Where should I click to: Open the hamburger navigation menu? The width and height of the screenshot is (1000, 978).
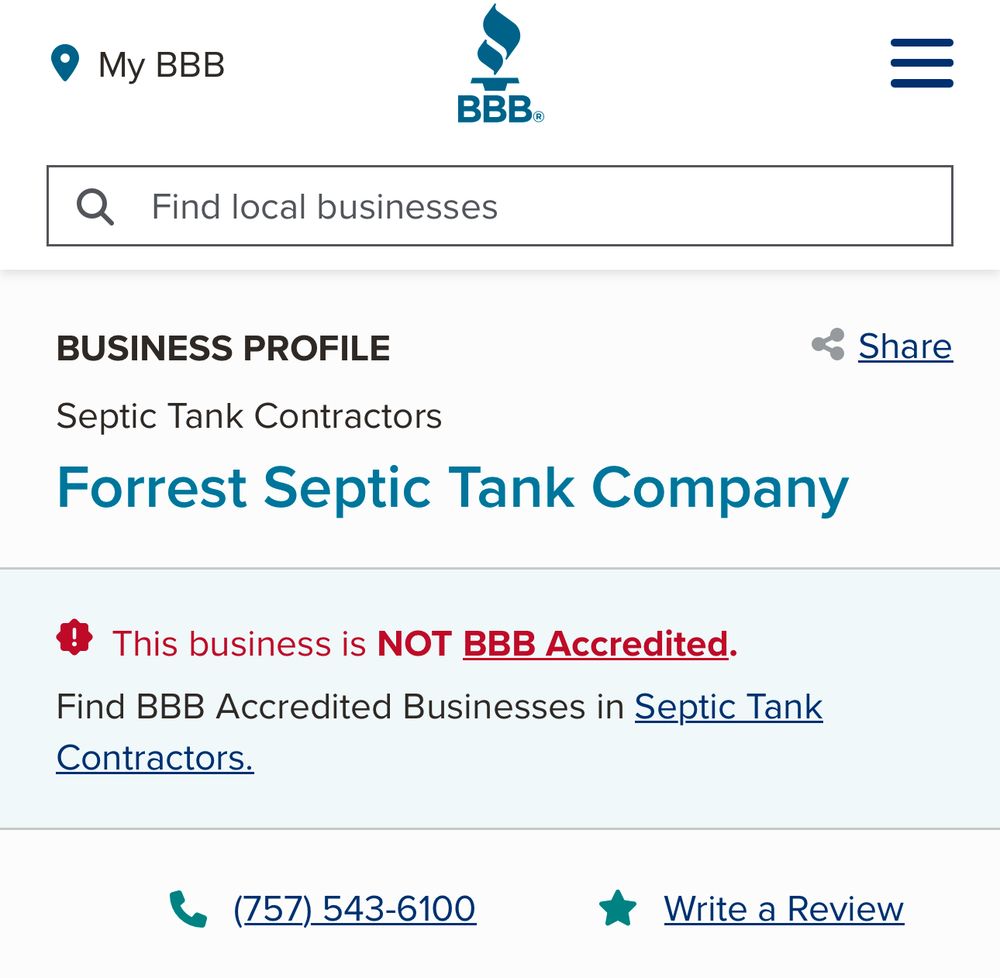click(x=921, y=63)
